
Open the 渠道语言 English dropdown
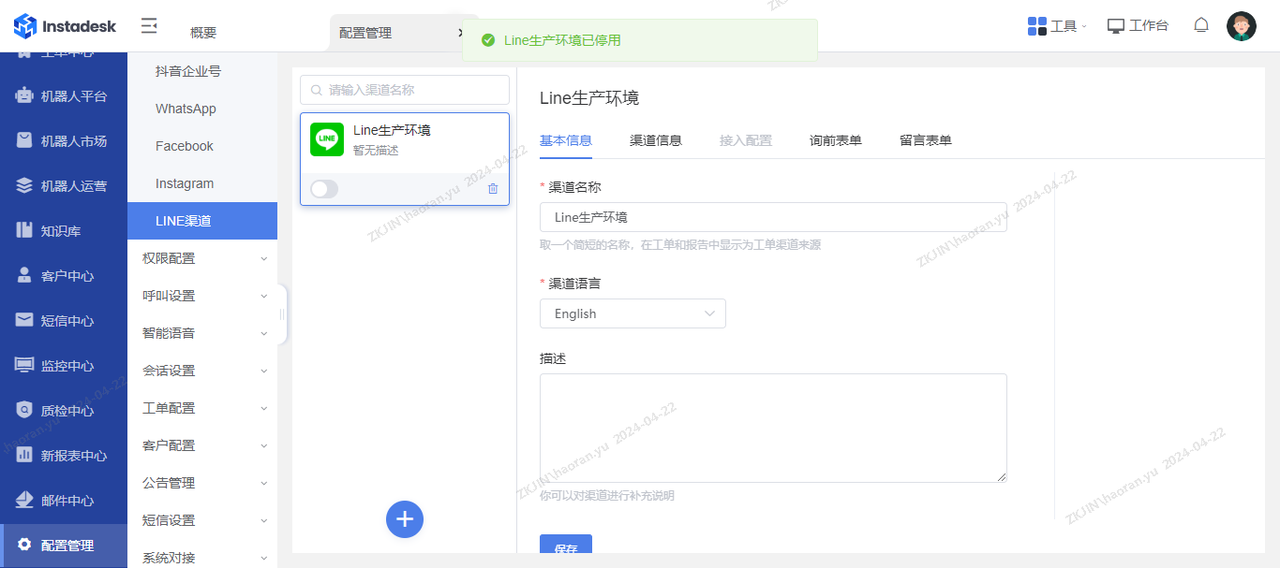(x=632, y=313)
